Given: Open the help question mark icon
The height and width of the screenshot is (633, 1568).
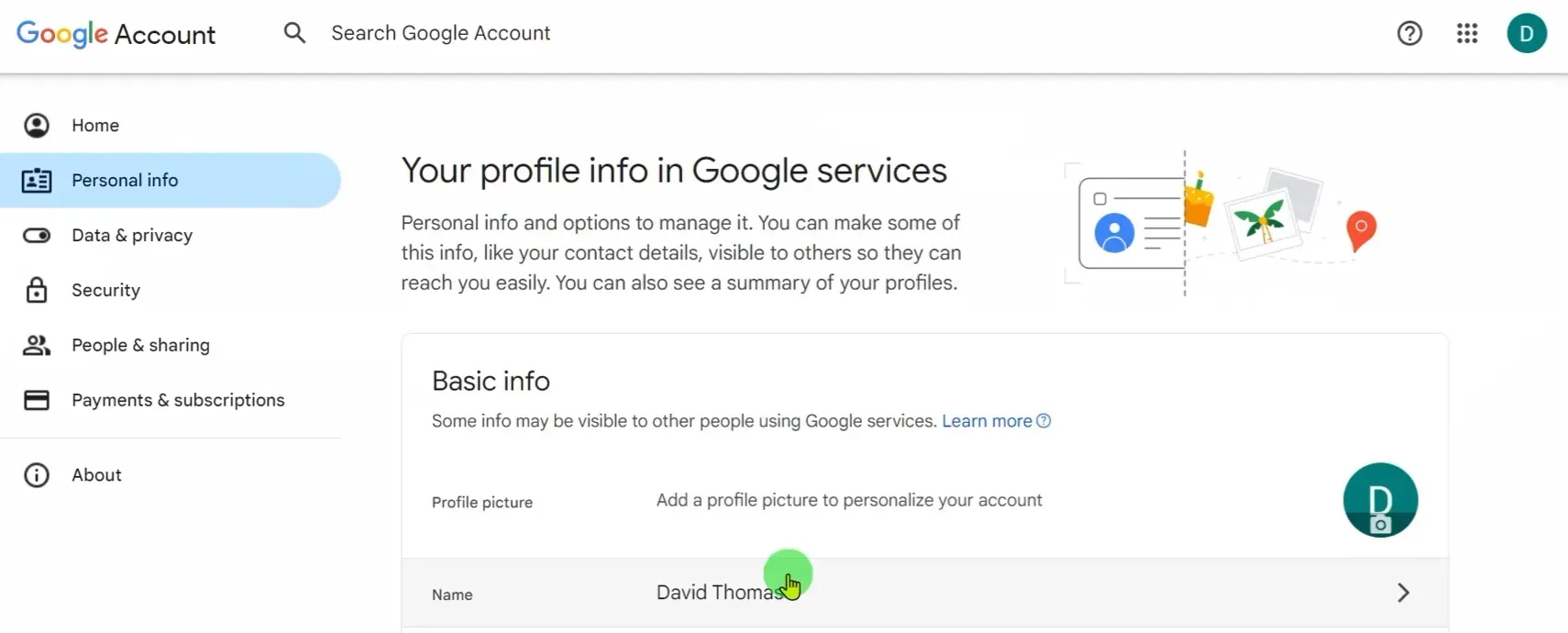Looking at the screenshot, I should click(1409, 33).
